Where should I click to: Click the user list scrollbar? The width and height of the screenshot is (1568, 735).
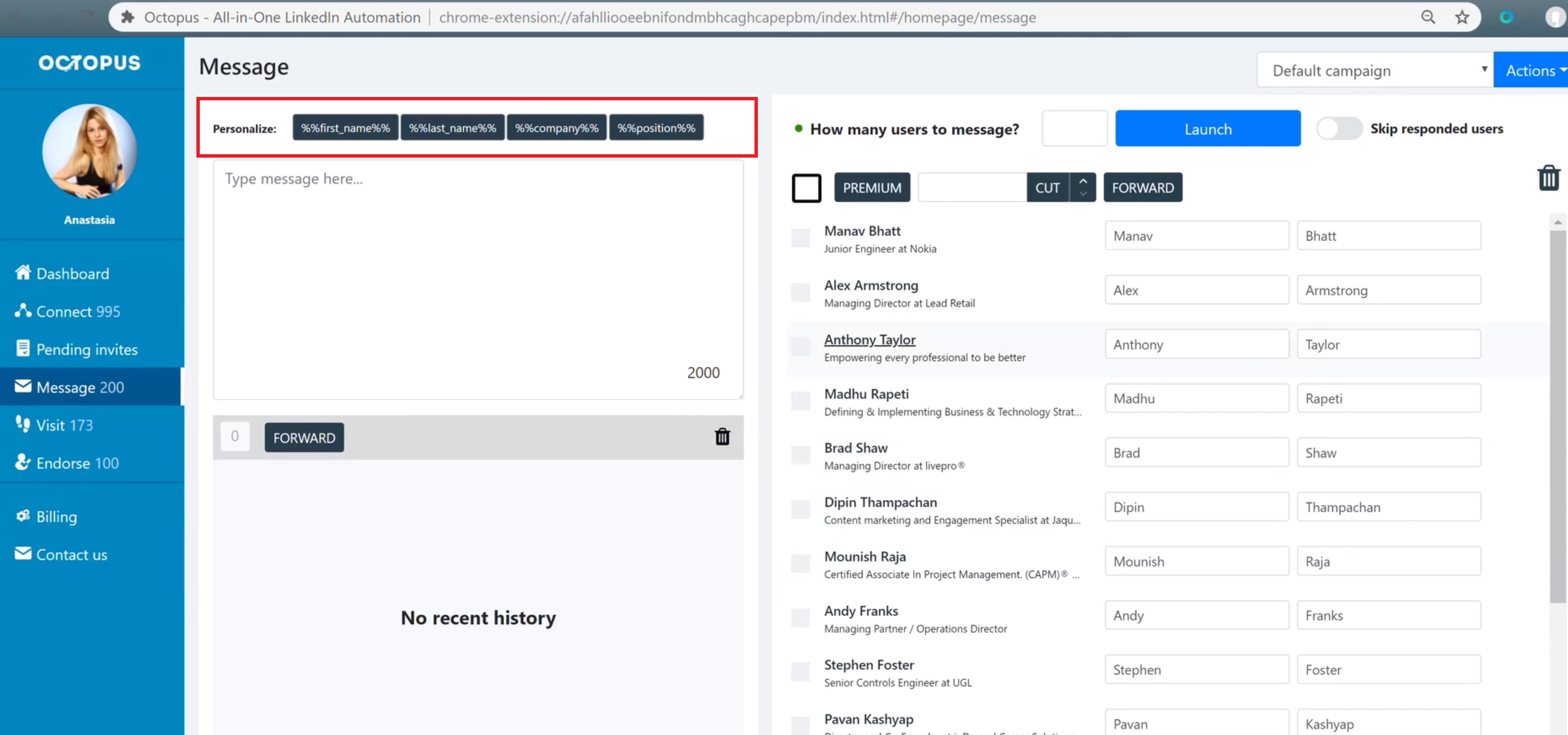point(1557,417)
